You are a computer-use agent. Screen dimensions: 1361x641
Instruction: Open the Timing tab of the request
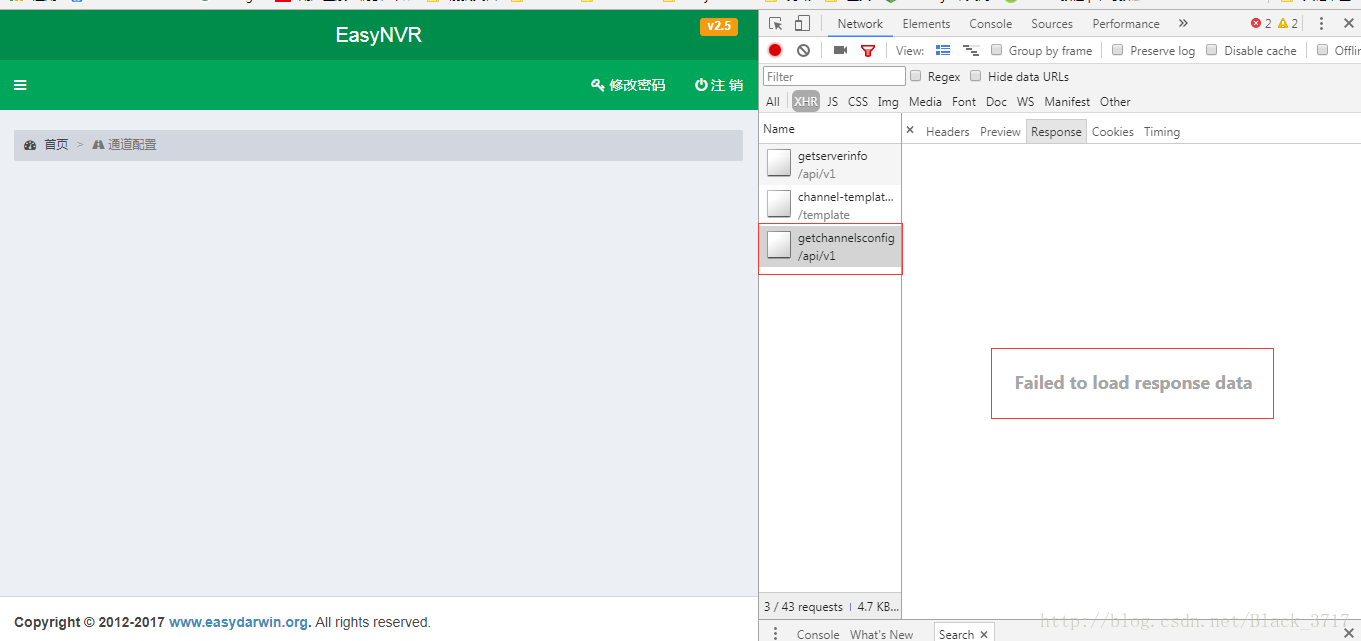pos(1162,132)
